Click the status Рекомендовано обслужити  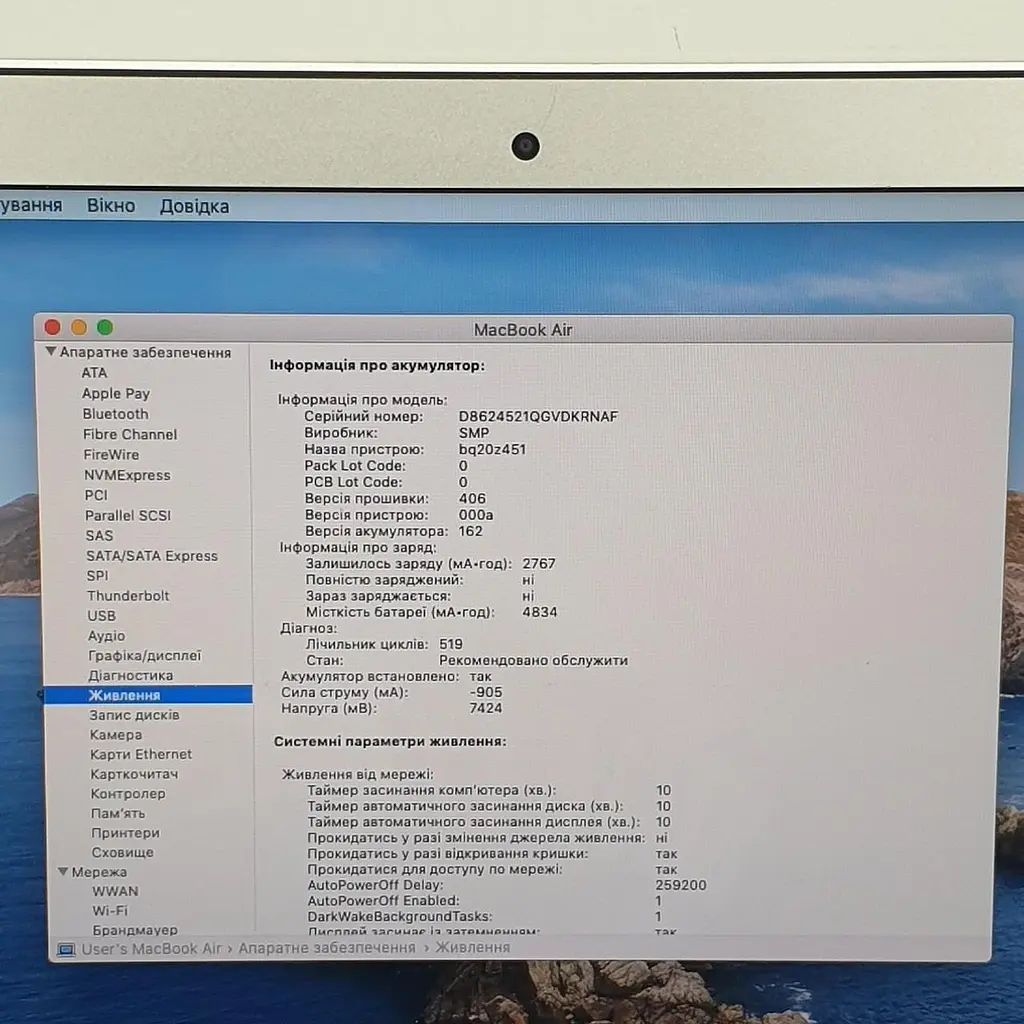click(534, 660)
